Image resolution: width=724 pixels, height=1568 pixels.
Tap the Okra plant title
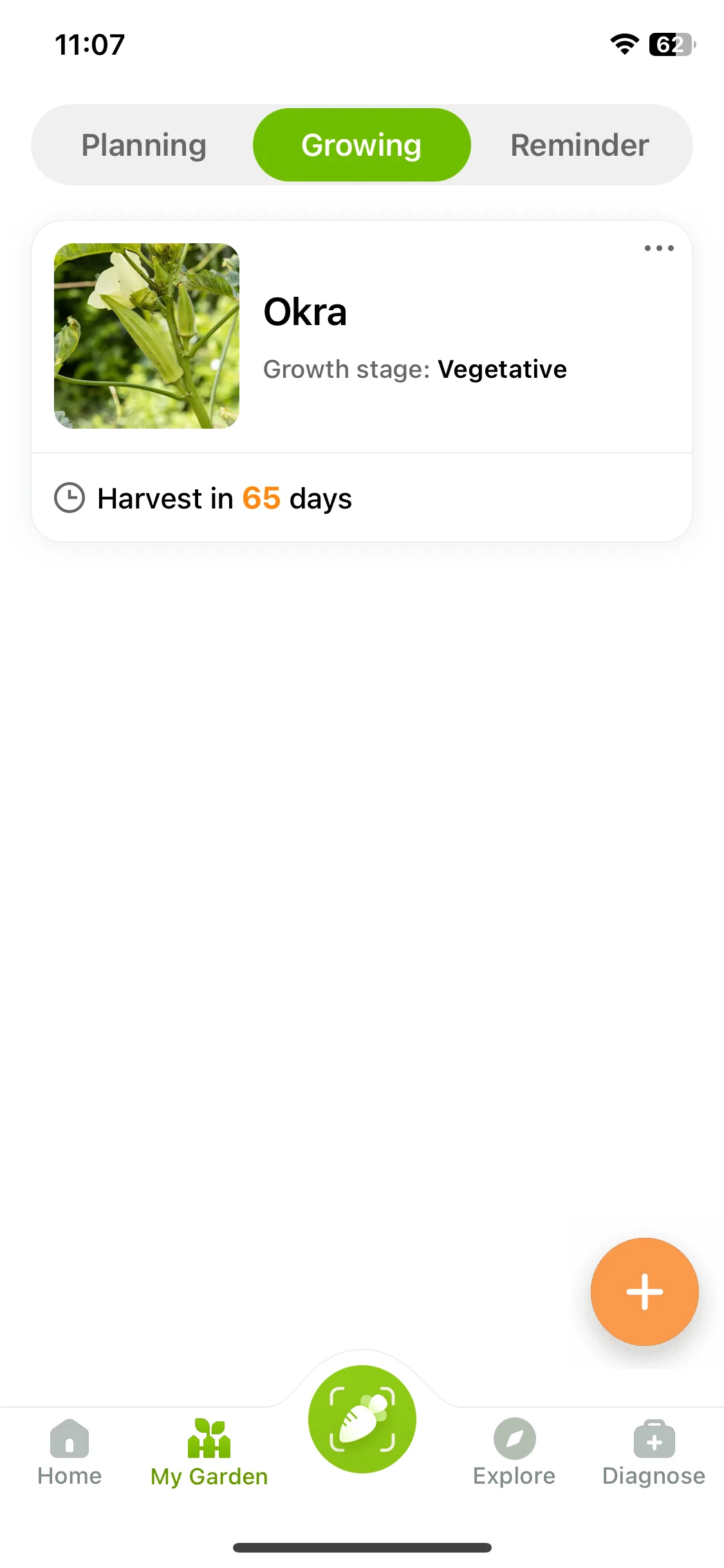tap(305, 312)
